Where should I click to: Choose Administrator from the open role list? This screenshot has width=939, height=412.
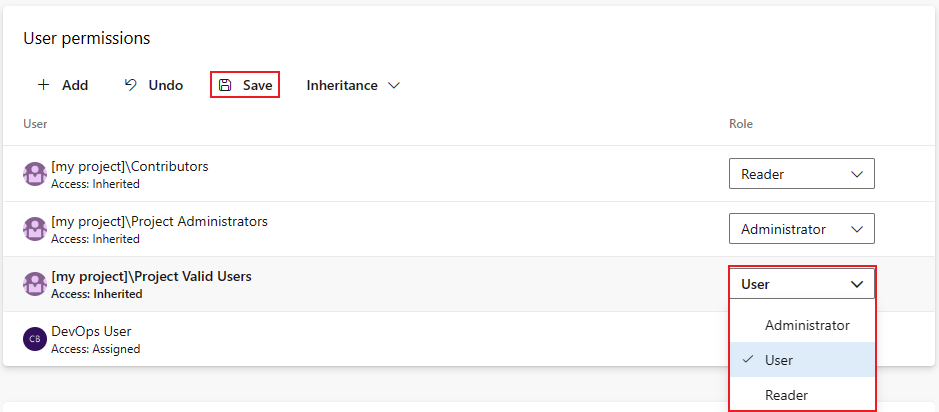point(802,325)
